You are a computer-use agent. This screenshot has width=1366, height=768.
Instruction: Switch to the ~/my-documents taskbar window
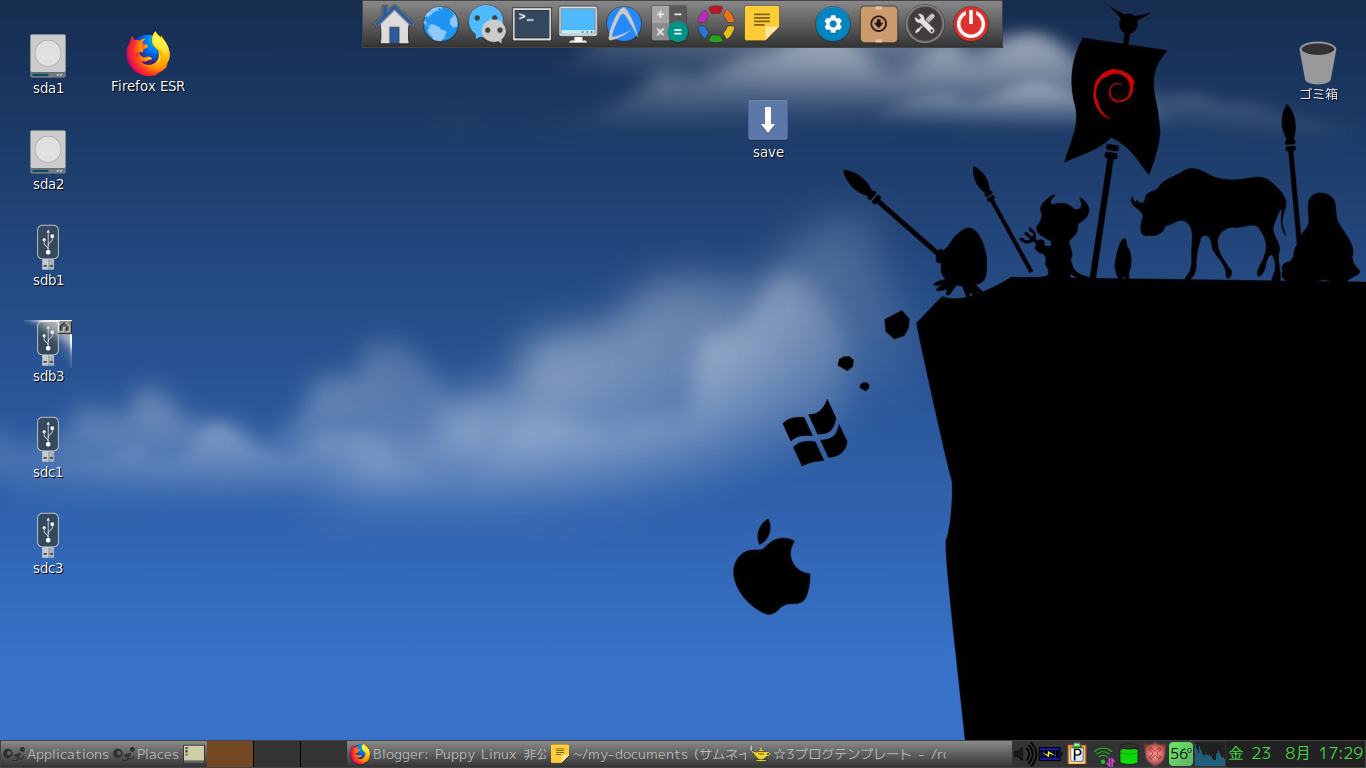[648, 754]
